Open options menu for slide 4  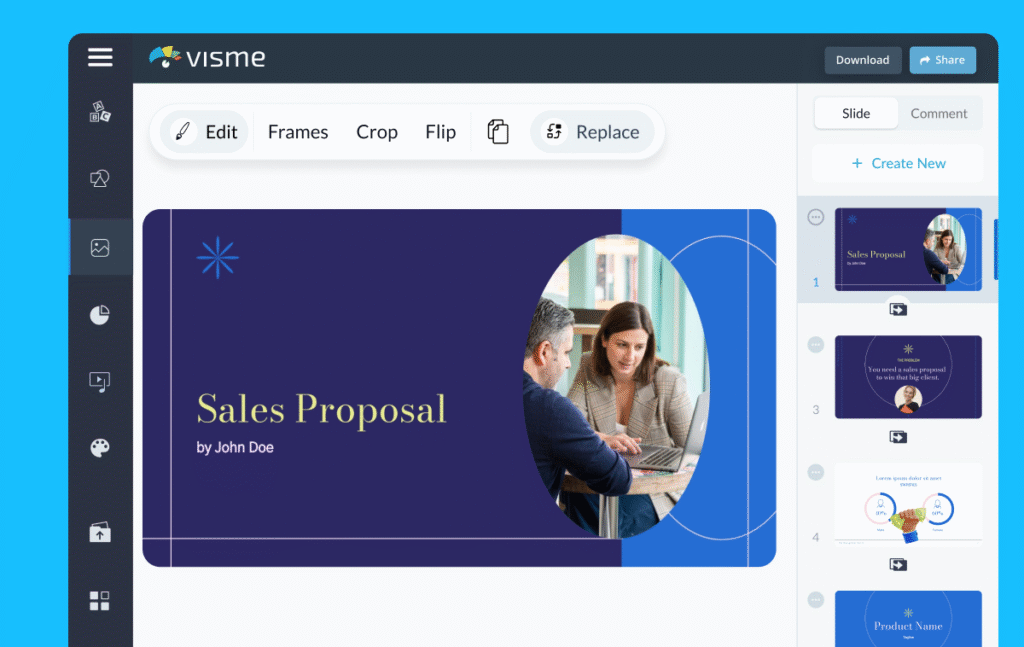(x=816, y=472)
